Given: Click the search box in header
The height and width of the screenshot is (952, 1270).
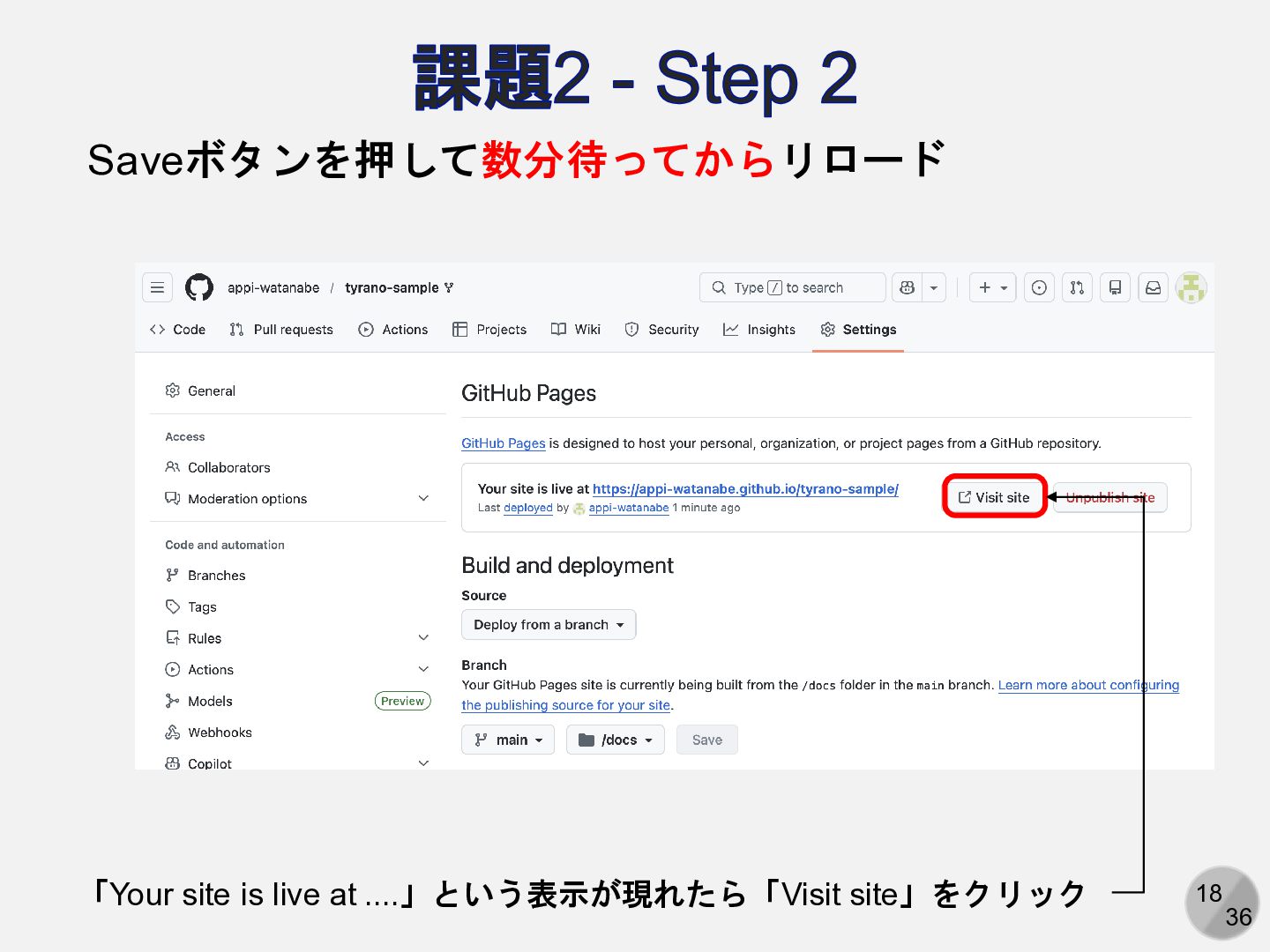Looking at the screenshot, I should (793, 287).
